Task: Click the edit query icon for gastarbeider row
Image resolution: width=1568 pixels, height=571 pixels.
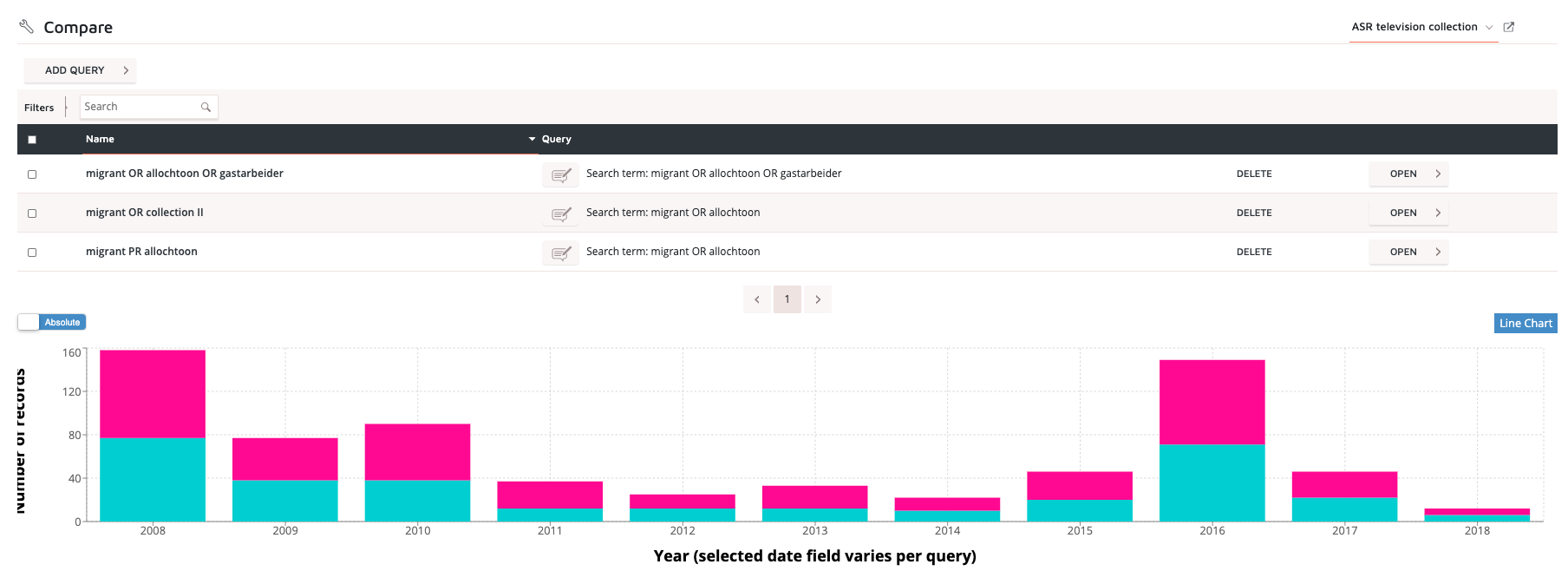Action: click(x=561, y=174)
